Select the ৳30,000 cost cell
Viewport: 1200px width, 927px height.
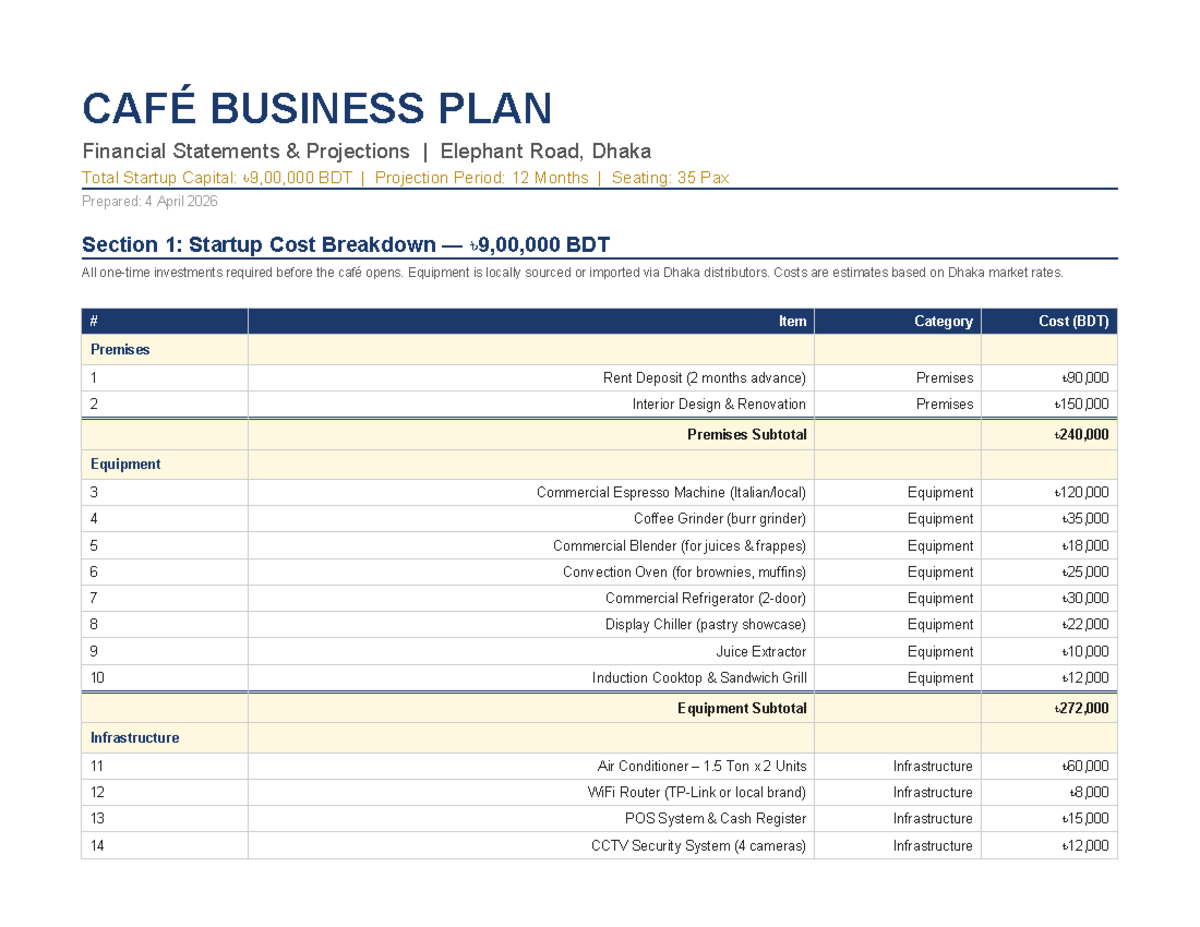click(x=1049, y=598)
